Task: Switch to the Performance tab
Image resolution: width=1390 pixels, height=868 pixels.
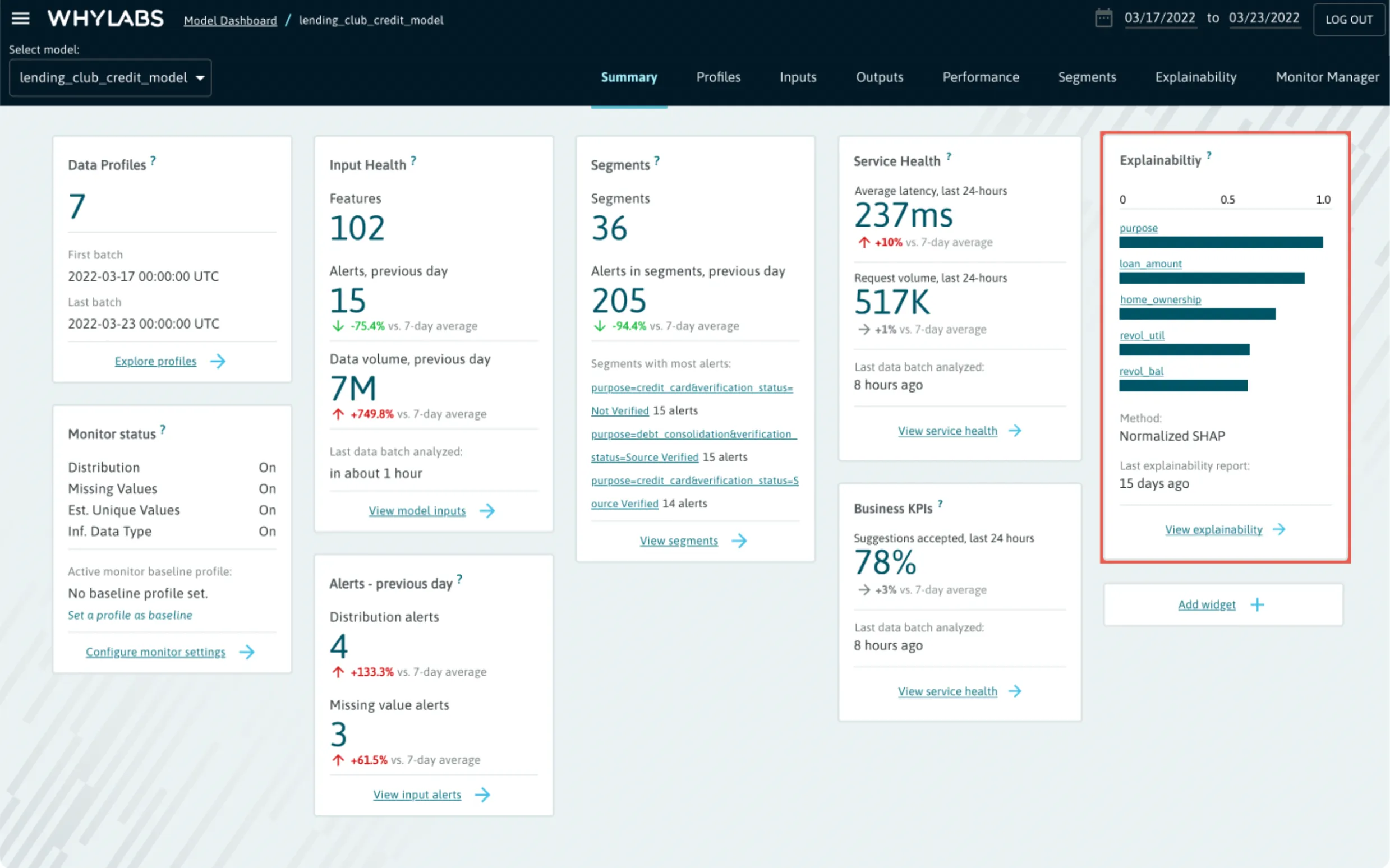Action: [980, 77]
